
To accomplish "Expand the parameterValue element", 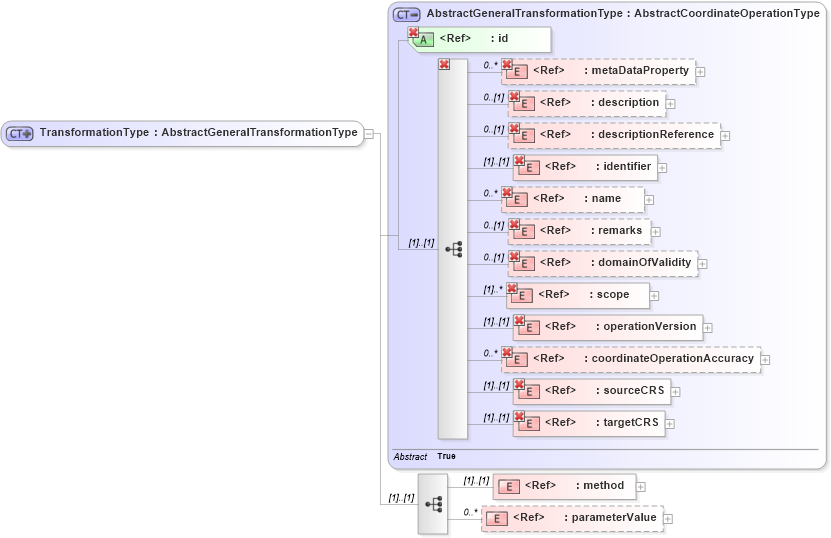I will point(668,518).
